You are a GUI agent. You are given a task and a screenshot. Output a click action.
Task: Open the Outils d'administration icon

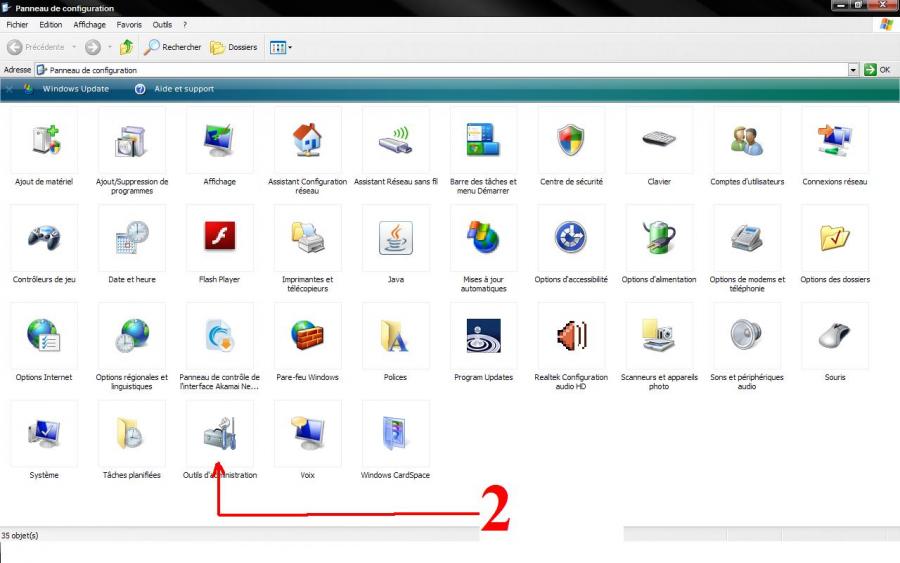219,434
